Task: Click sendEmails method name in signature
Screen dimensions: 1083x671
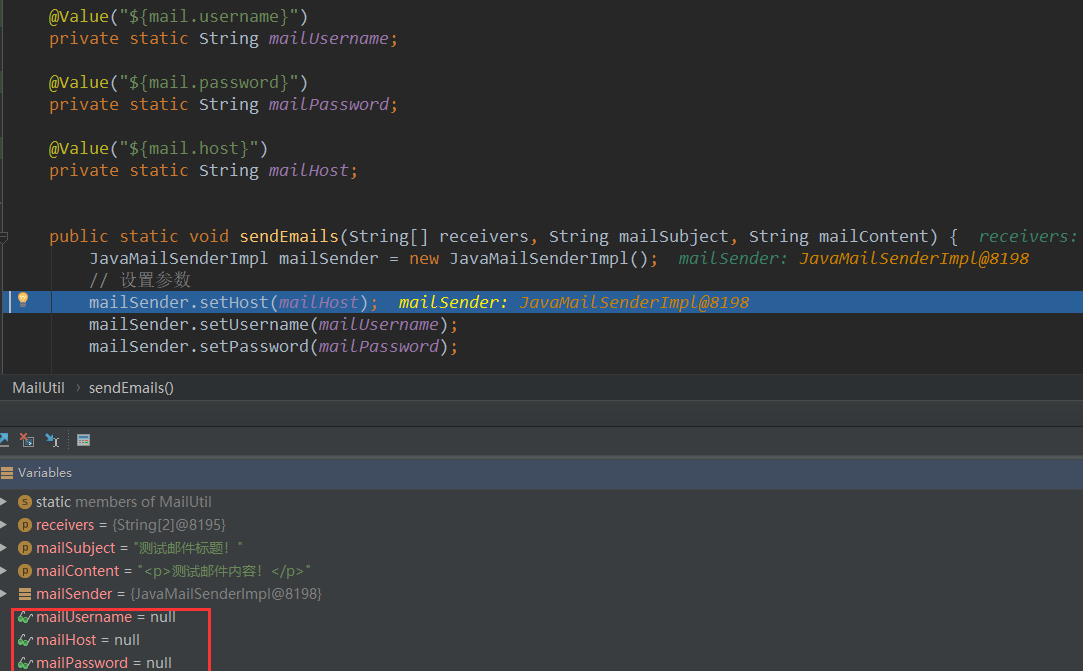Action: click(x=289, y=236)
